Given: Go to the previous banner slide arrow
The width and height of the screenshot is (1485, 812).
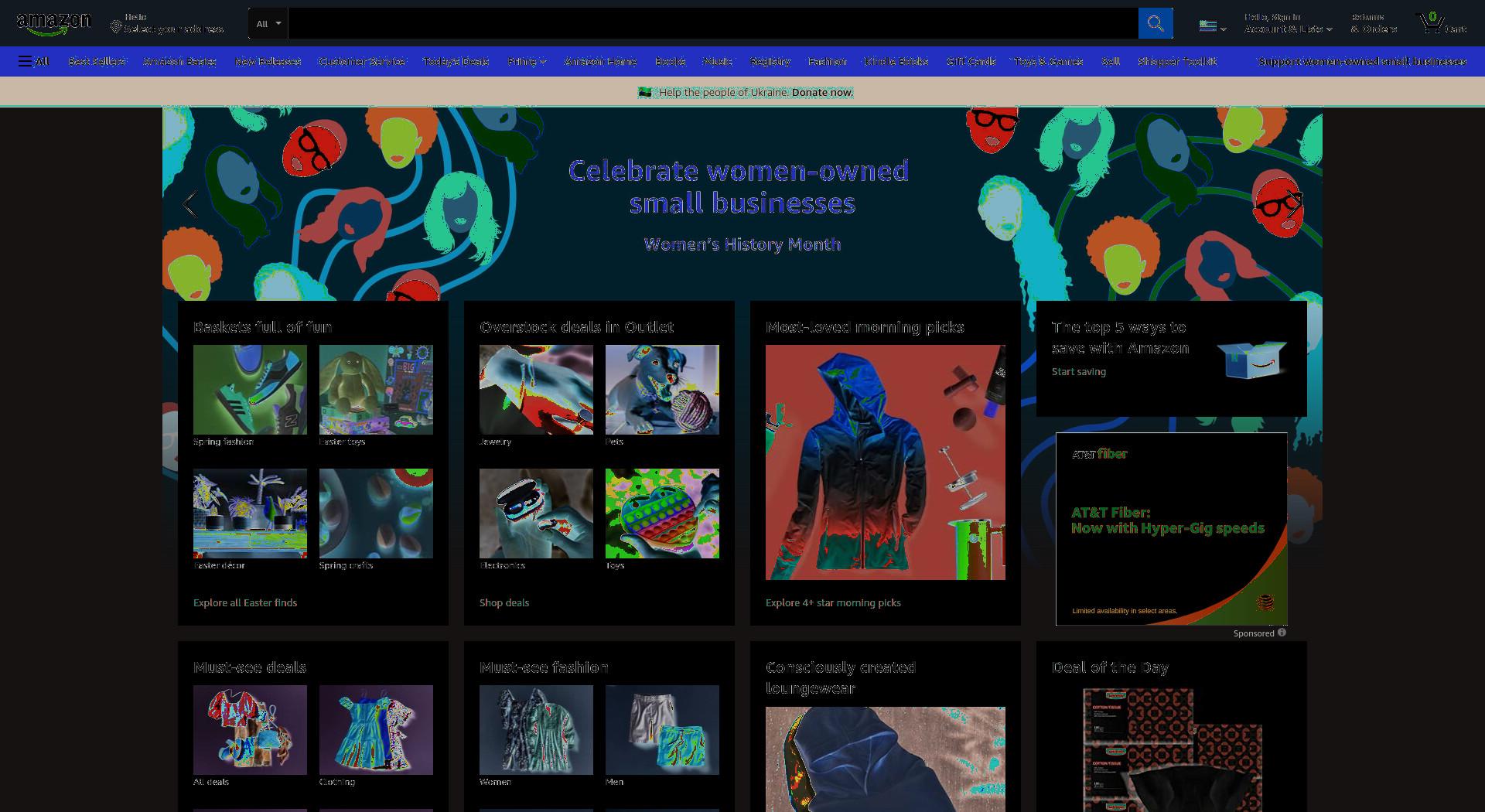Looking at the screenshot, I should 189,204.
